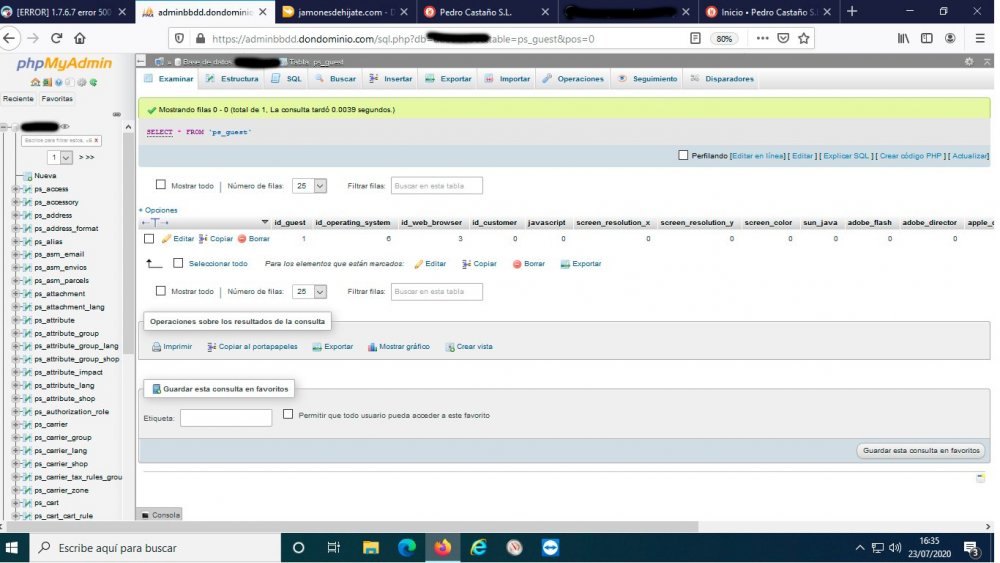1000x563 pixels.
Task: Click the Crear vista icon
Action: pos(450,347)
